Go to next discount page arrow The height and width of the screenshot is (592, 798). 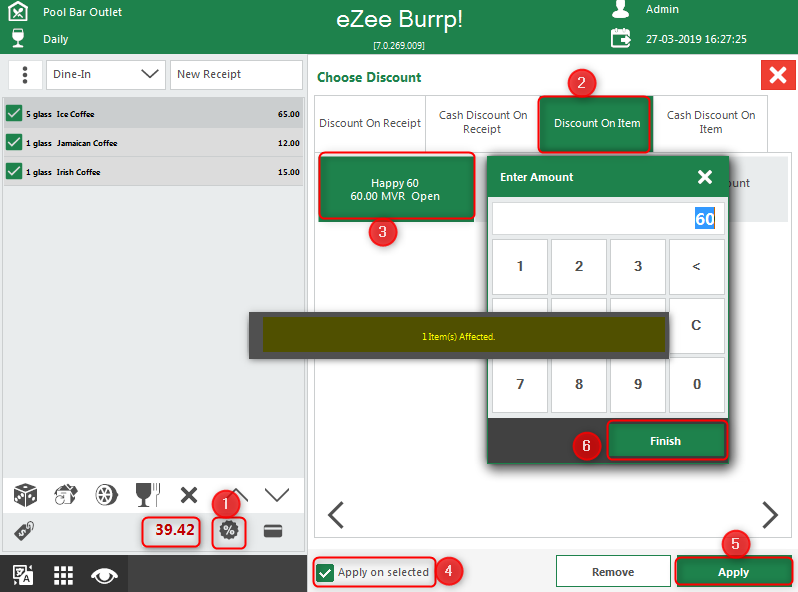coord(770,515)
